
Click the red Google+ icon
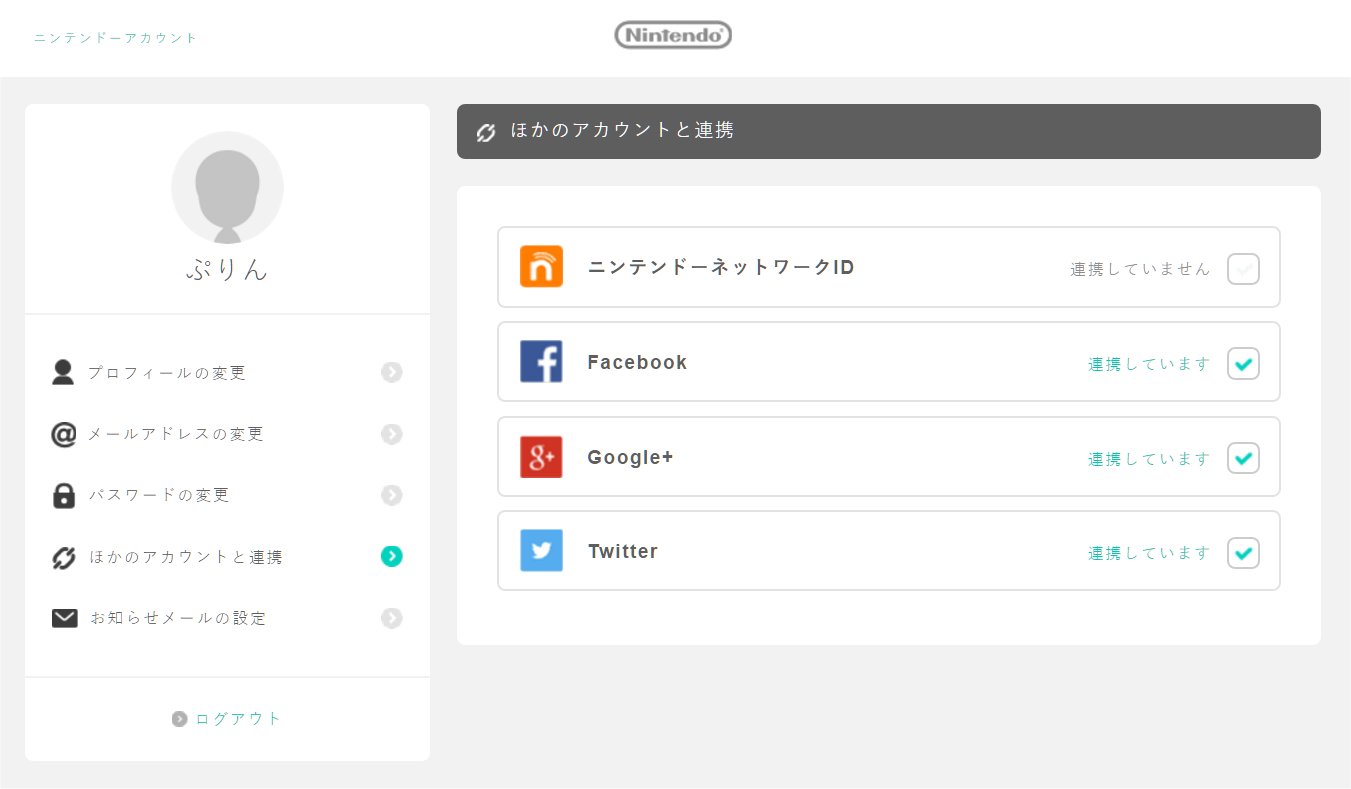pos(541,457)
